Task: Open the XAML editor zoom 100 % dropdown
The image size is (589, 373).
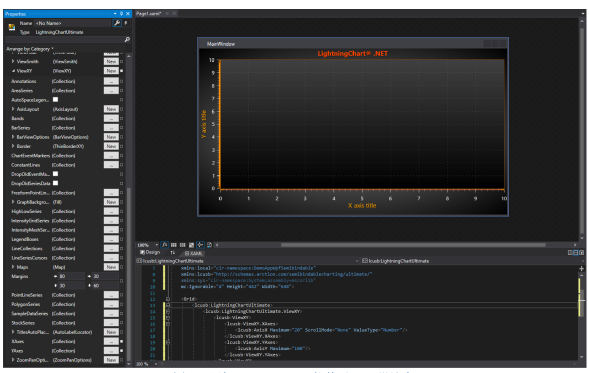Action: click(156, 364)
